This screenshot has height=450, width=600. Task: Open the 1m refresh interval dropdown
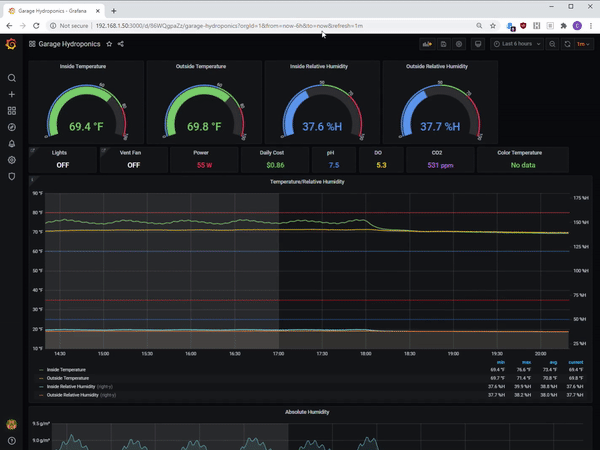click(584, 44)
